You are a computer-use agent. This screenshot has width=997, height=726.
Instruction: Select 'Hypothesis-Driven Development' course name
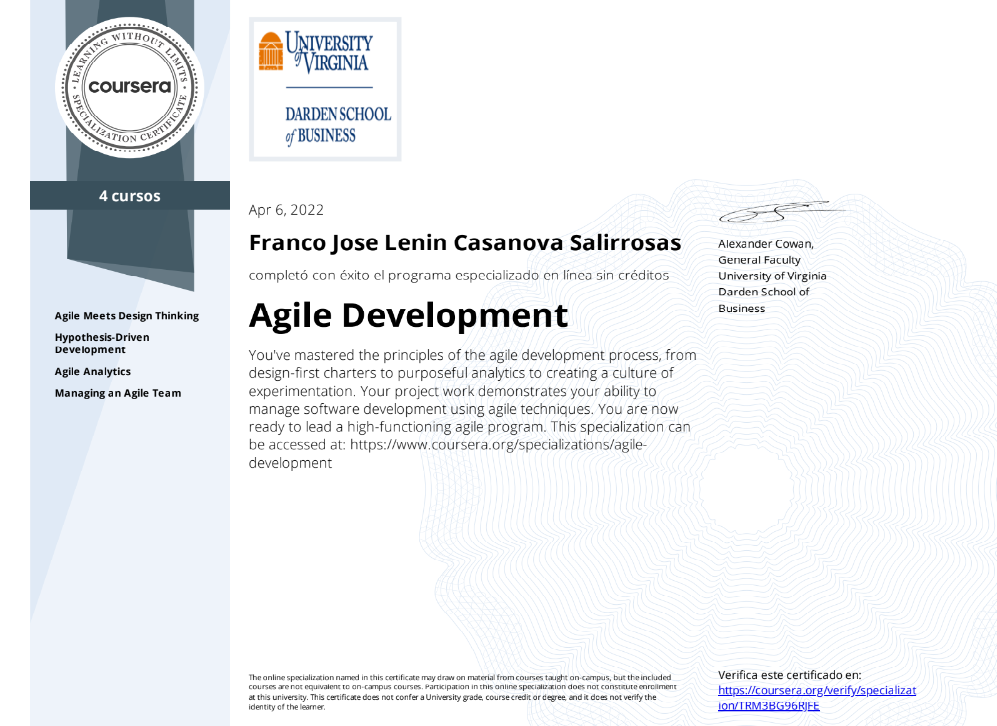pyautogui.click(x=102, y=343)
